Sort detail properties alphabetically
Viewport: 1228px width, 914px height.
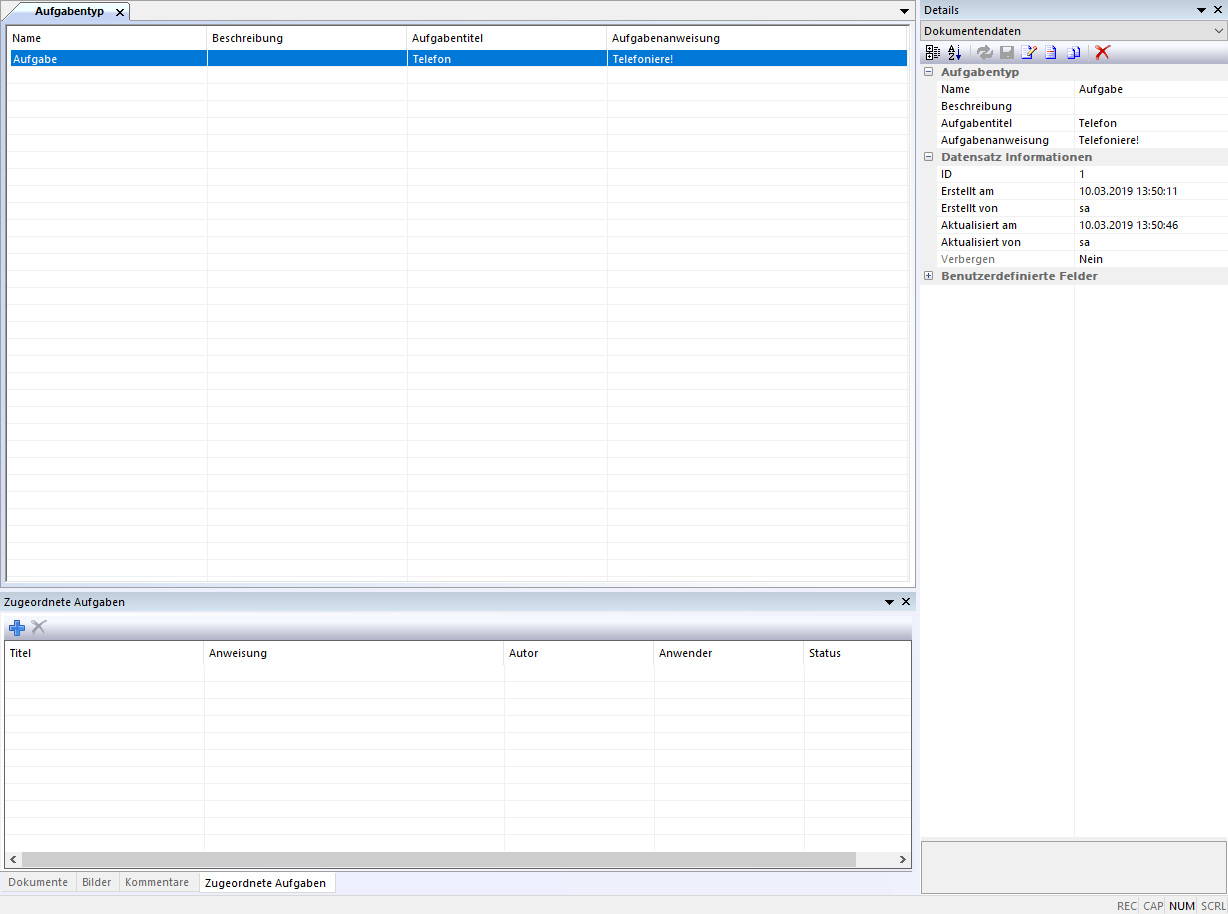click(x=954, y=52)
